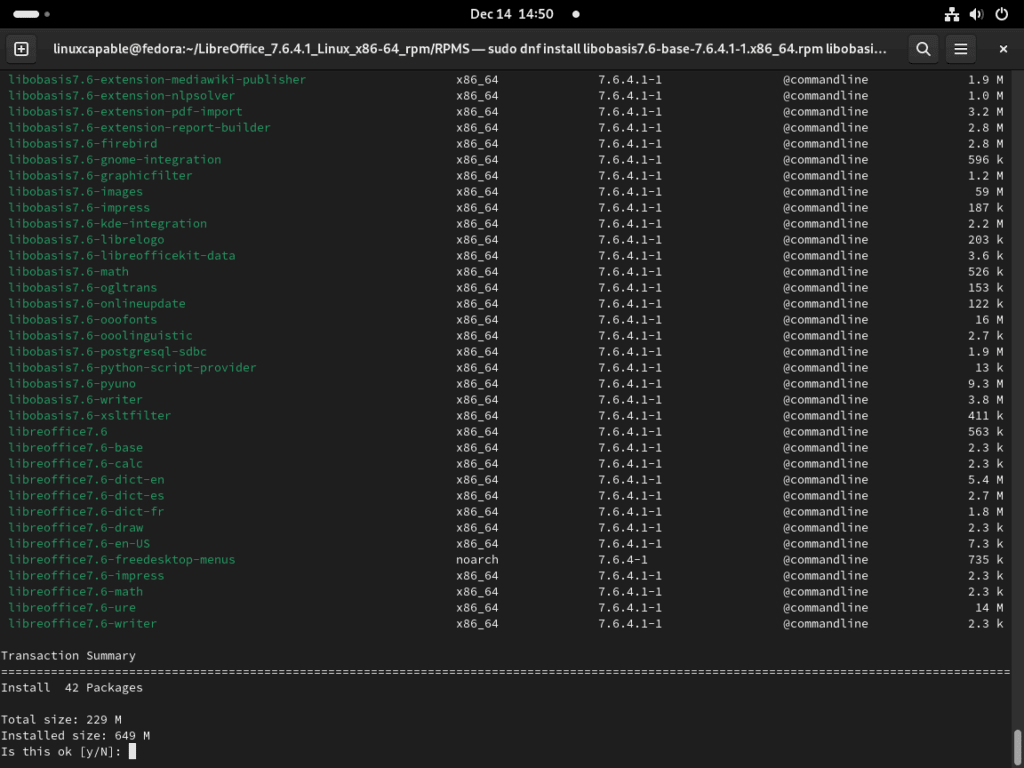This screenshot has width=1024, height=768.
Task: Open the terminal search function
Action: [922, 48]
